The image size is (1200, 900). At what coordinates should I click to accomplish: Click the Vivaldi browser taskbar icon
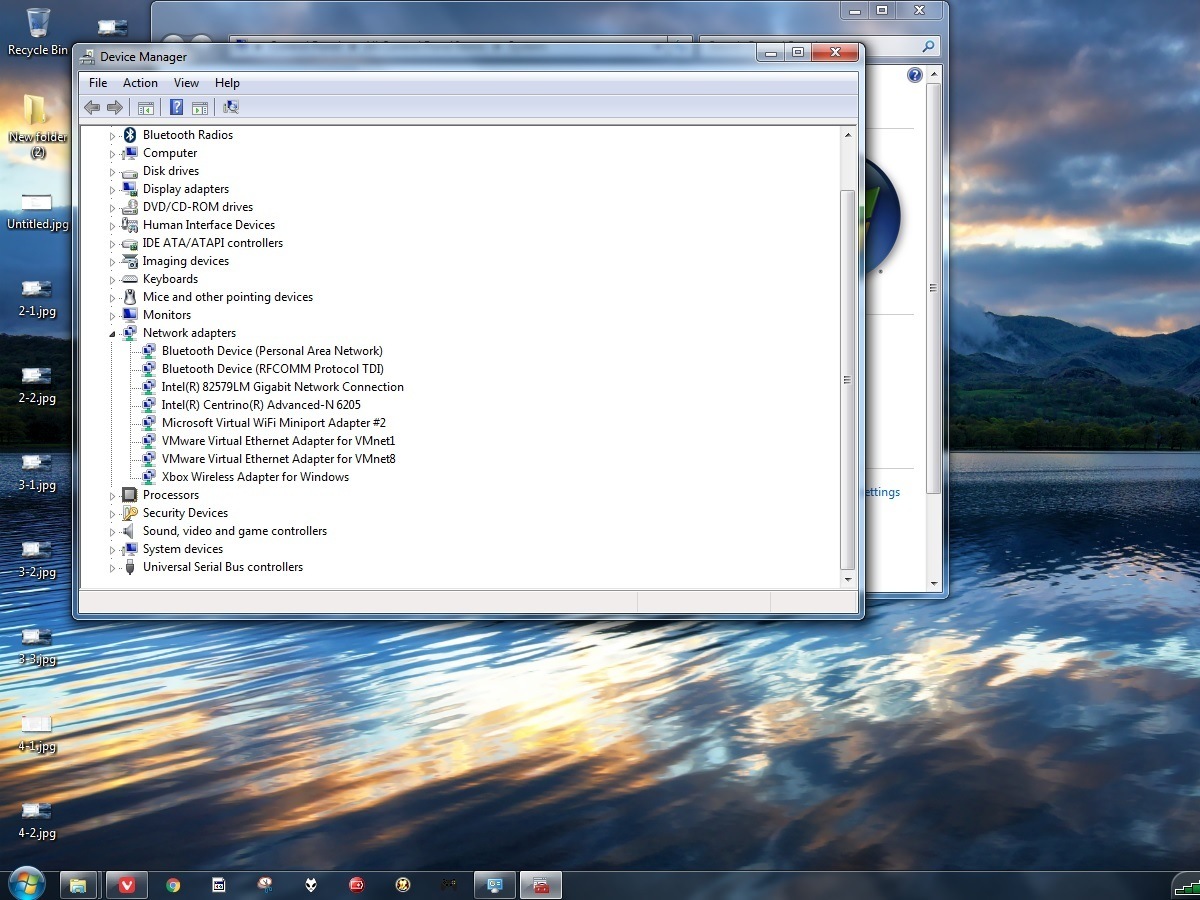pyautogui.click(x=127, y=885)
